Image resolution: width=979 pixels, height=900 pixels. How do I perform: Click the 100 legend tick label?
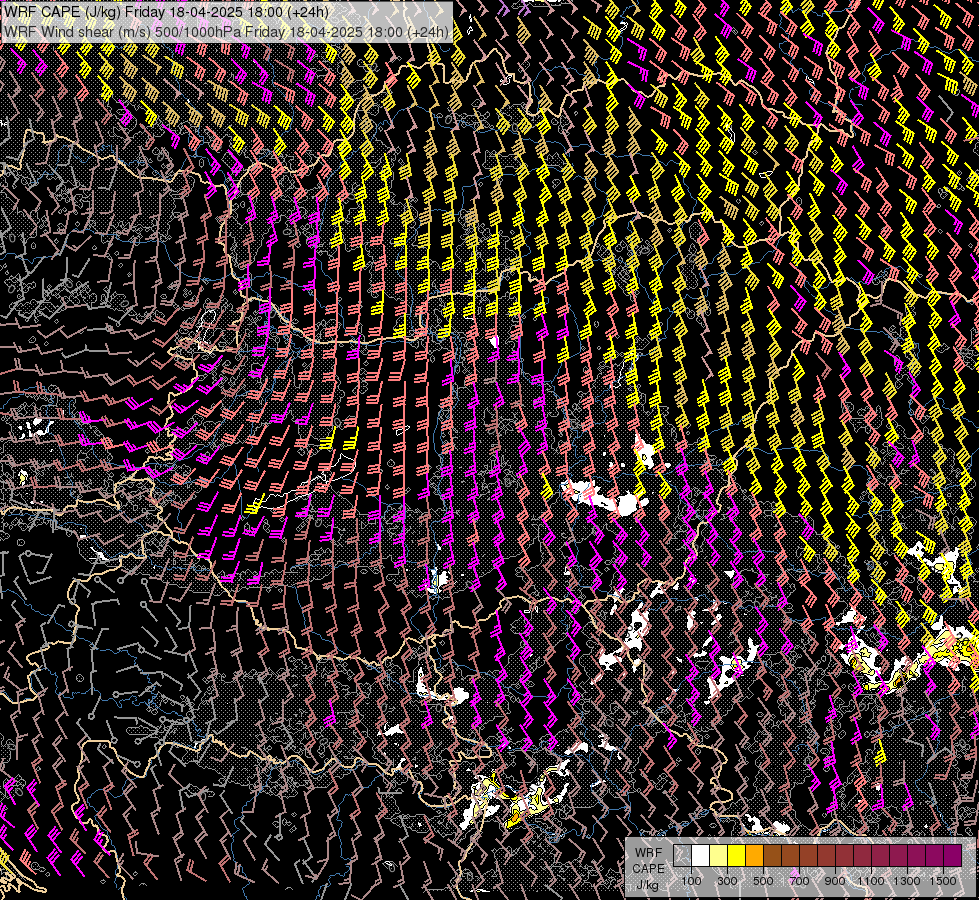point(691,881)
